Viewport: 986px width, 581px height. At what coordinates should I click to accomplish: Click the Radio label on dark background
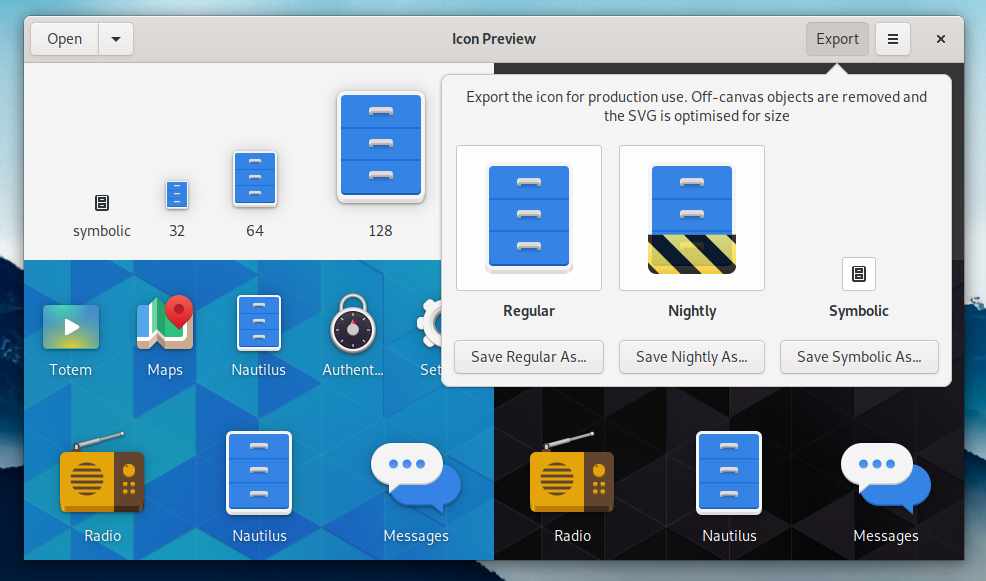pos(572,536)
